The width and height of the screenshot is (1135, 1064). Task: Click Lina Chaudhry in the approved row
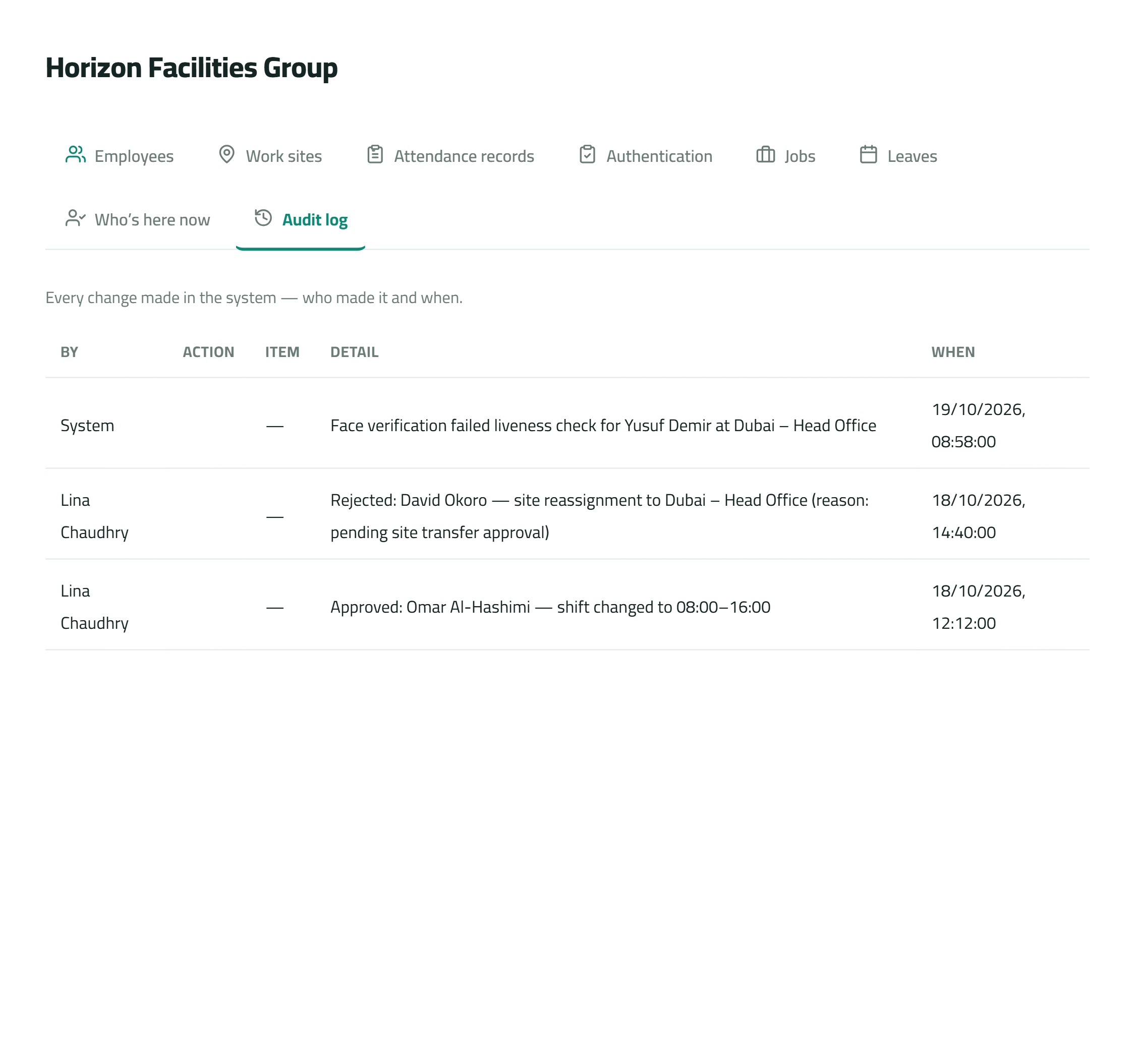pyautogui.click(x=95, y=607)
